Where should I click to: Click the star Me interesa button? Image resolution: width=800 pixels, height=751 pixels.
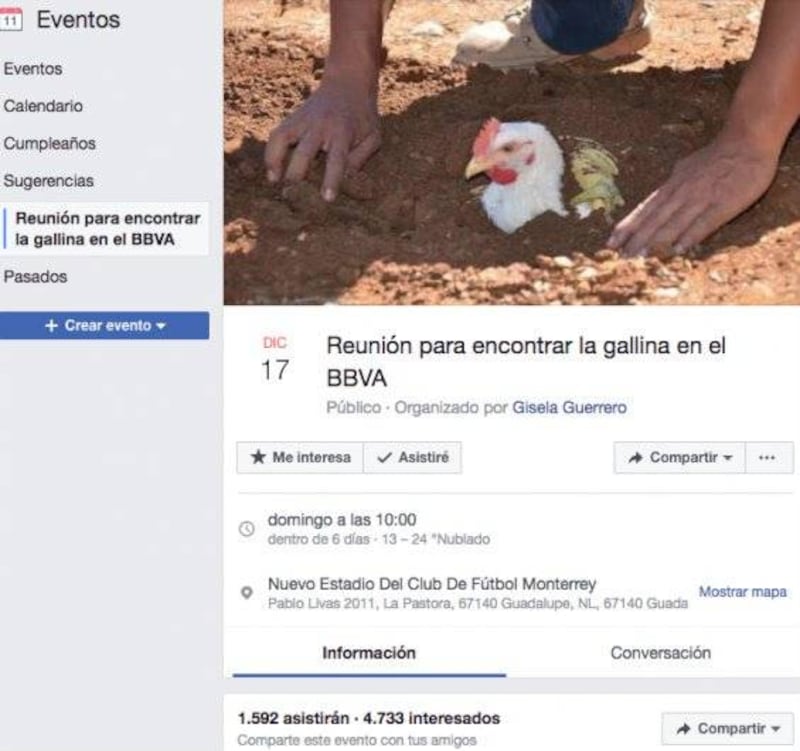(300, 458)
